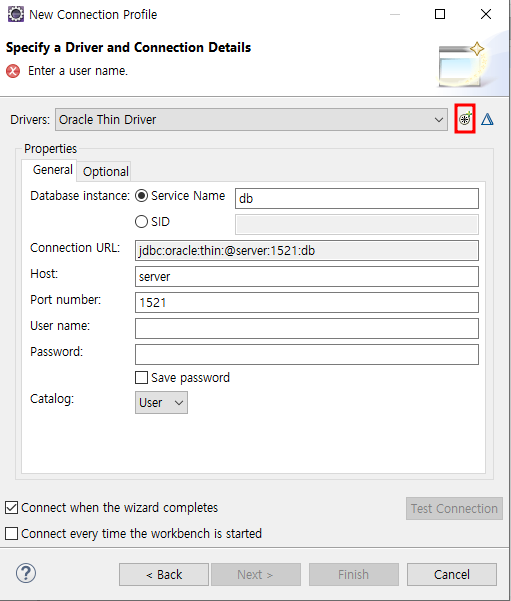Click the Test Connection button

[454, 509]
